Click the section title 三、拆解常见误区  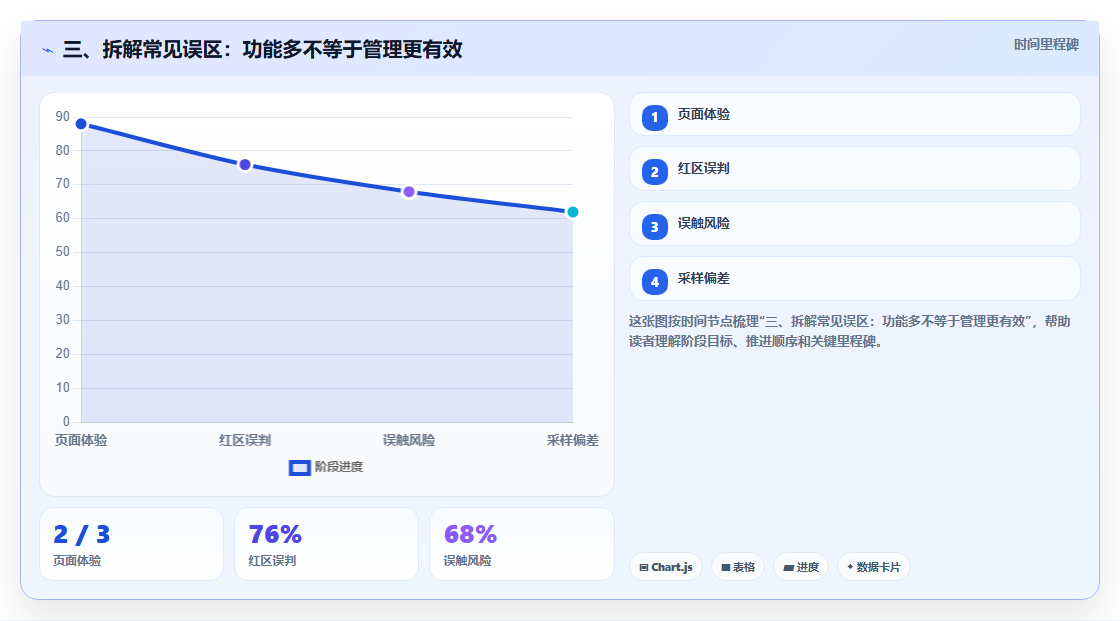click(x=263, y=50)
